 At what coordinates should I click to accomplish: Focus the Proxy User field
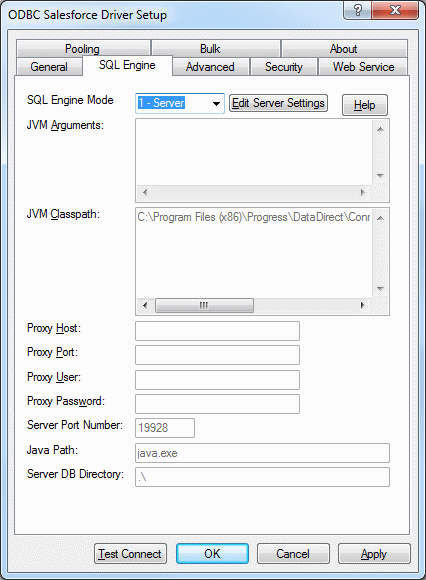click(x=217, y=380)
